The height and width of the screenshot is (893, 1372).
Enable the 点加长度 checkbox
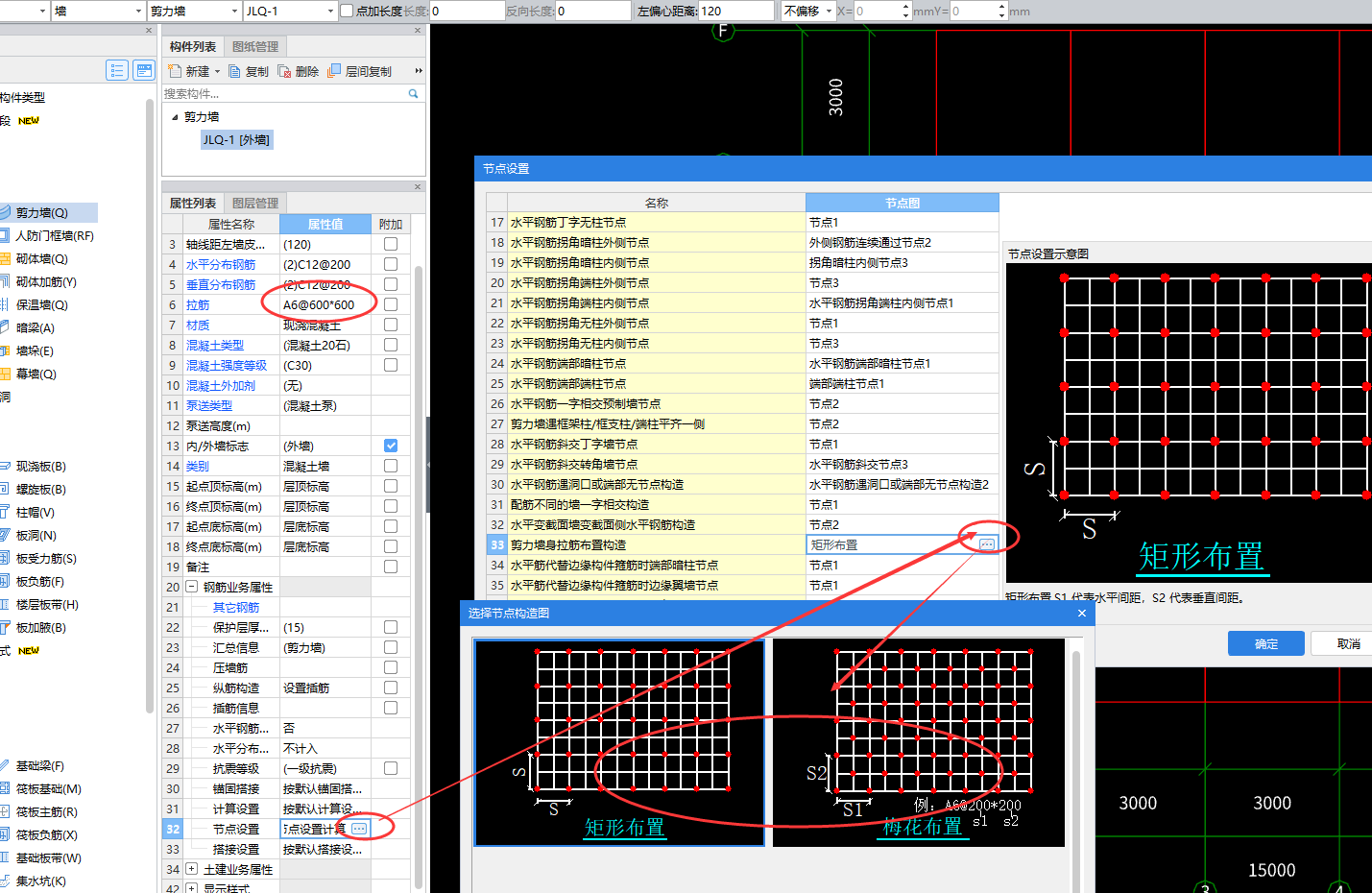click(x=347, y=12)
